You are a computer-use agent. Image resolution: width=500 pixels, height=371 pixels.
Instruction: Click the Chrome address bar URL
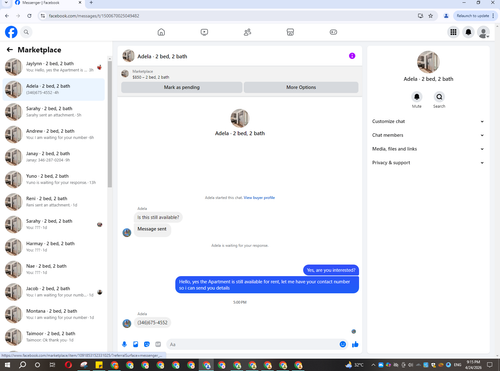[94, 16]
